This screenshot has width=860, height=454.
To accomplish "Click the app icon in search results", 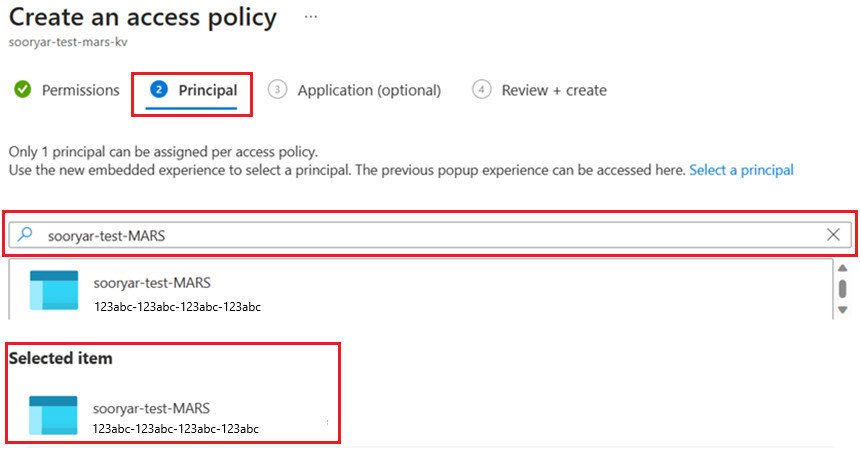I will tap(54, 291).
